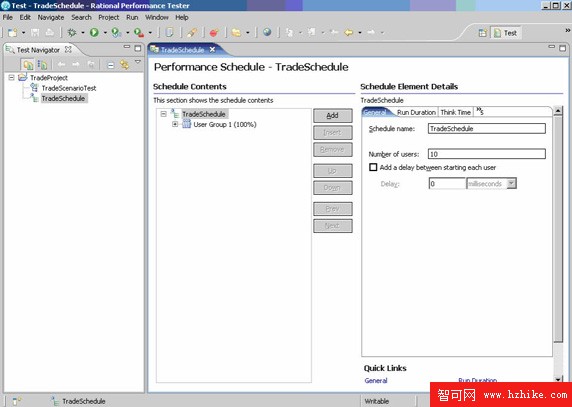This screenshot has width=572, height=407.
Task: Click the General quick link
Action: point(376,380)
